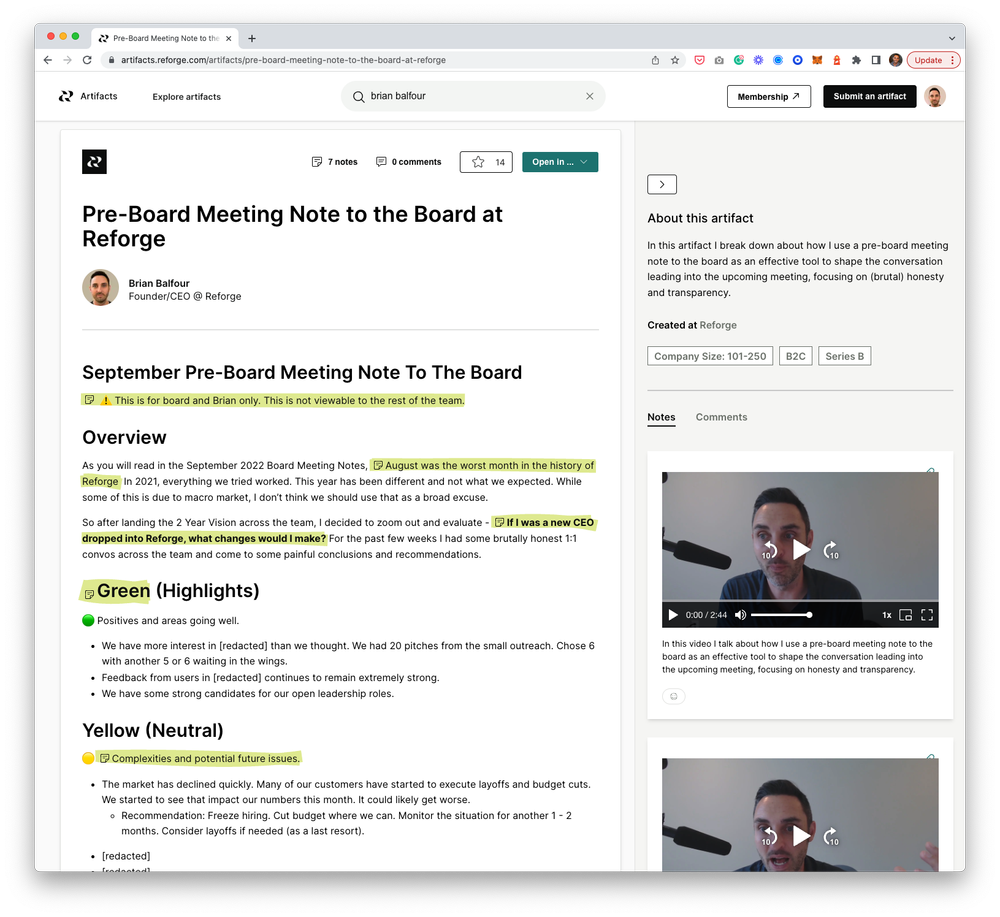Play the second note video
Image resolution: width=1000 pixels, height=917 pixels.
coord(800,835)
